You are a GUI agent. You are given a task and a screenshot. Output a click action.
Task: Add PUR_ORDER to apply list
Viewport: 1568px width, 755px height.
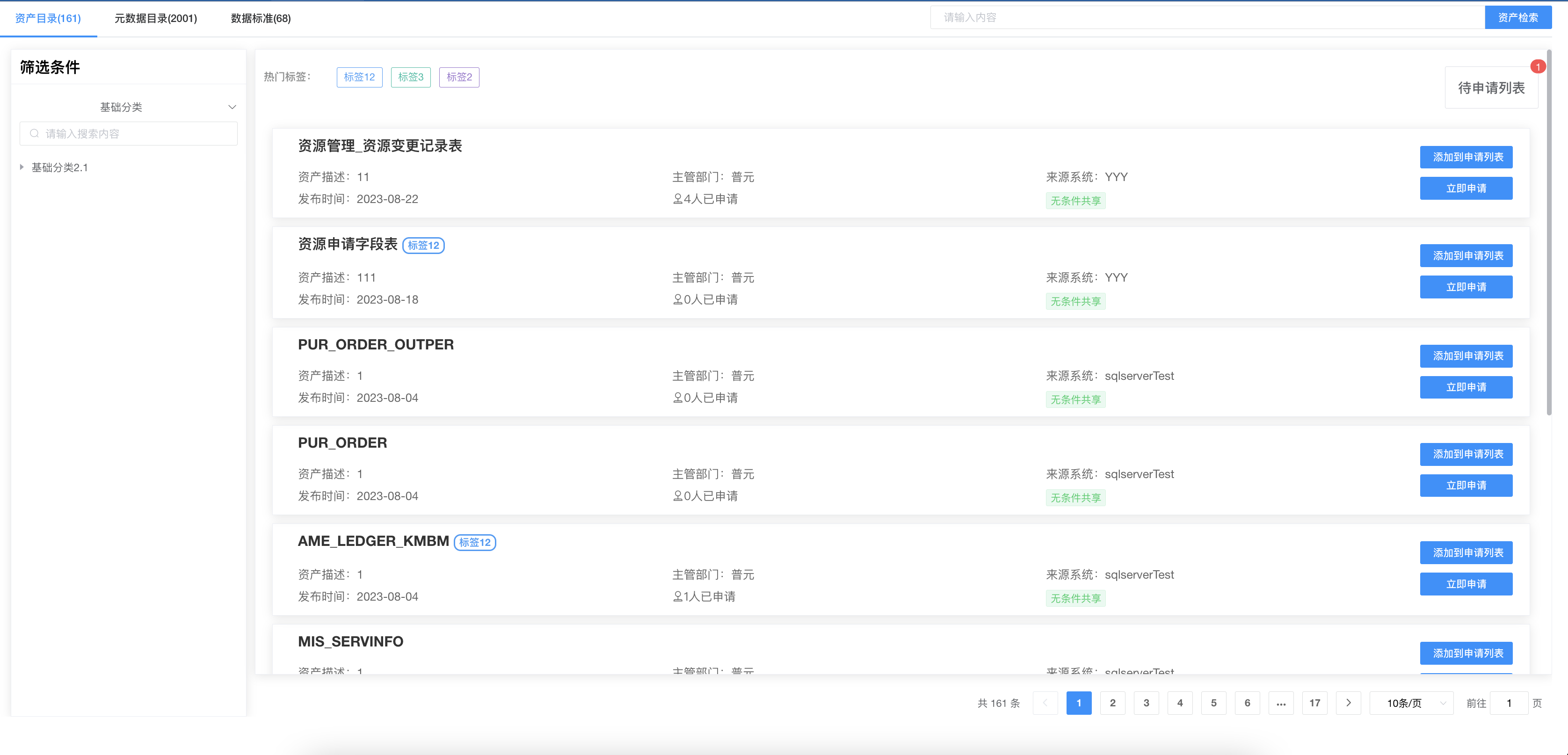pyautogui.click(x=1466, y=454)
